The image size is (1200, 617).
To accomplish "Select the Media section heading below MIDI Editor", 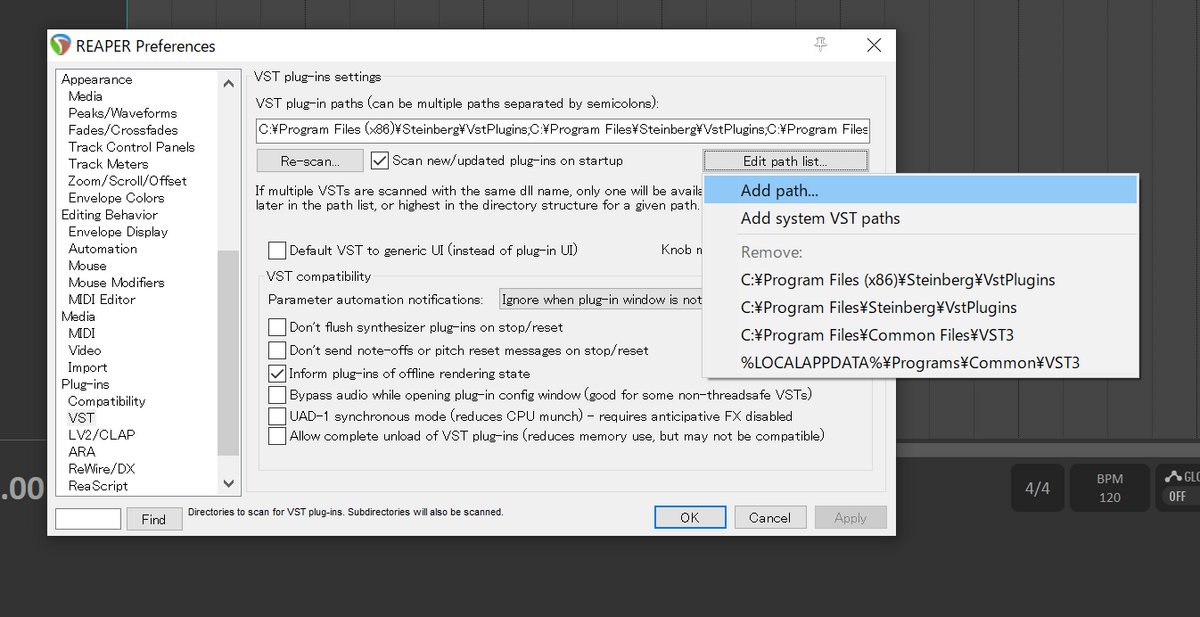I will tap(79, 317).
